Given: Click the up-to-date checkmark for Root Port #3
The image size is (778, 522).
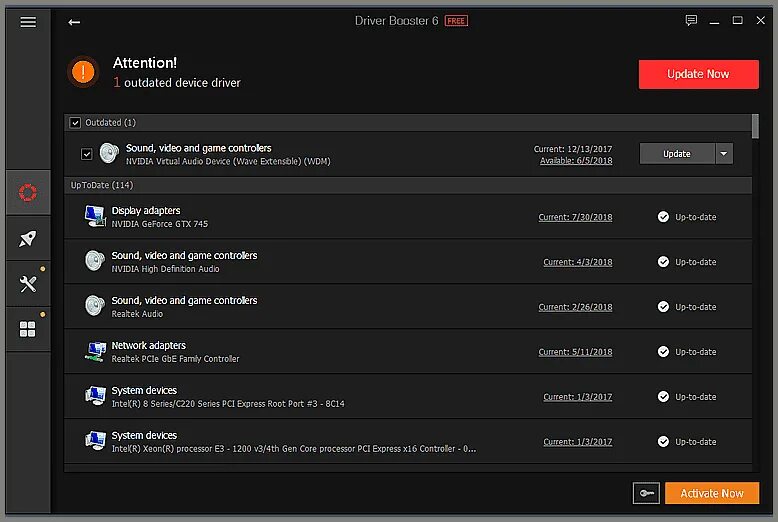Looking at the screenshot, I should 663,396.
